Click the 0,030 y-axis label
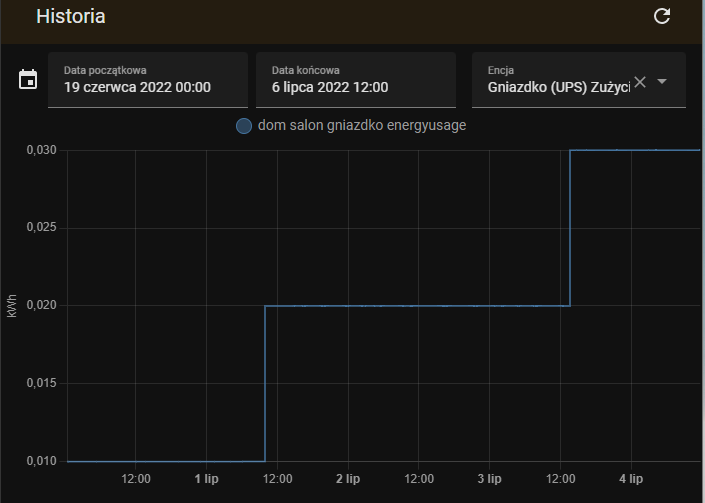705x503 pixels. tap(42, 150)
